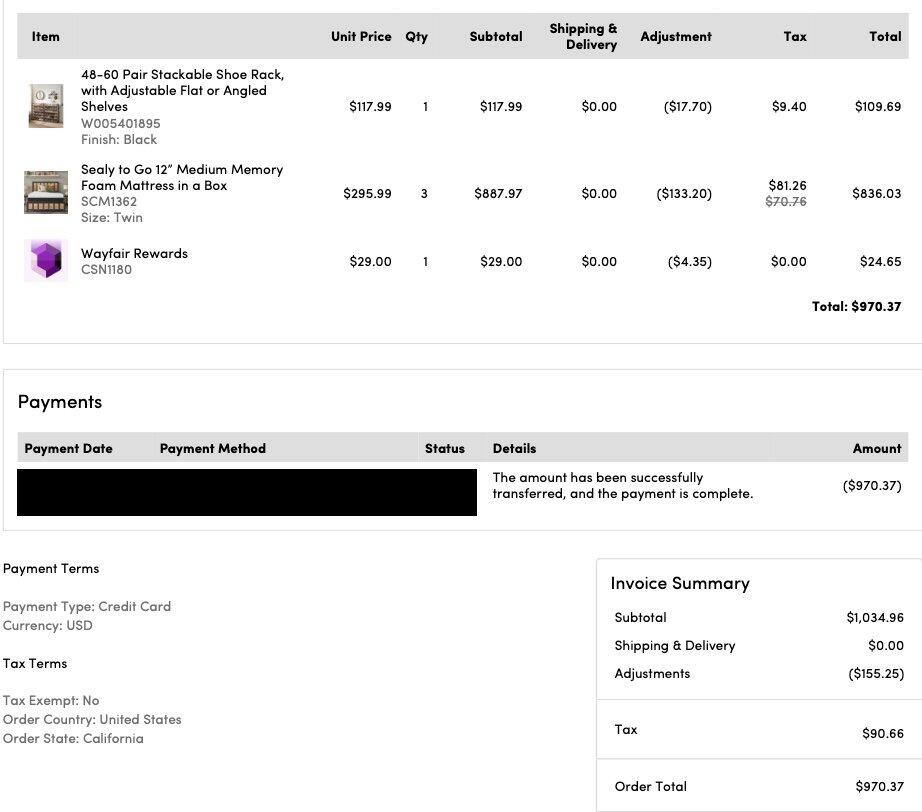Click the Sealy mattress product thumbnail
922x812 pixels.
click(46, 193)
